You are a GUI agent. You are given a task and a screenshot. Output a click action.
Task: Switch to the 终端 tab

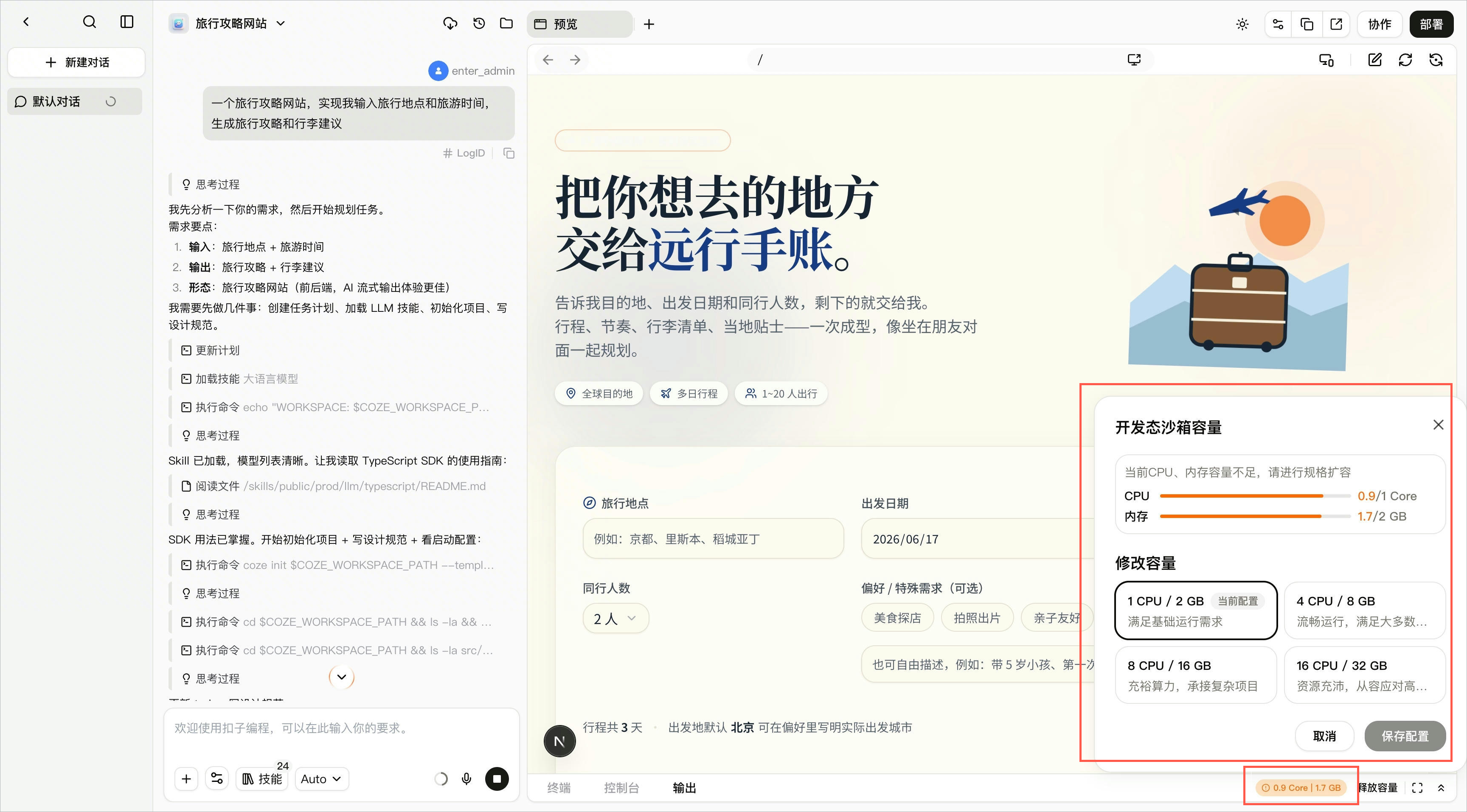[x=559, y=787]
